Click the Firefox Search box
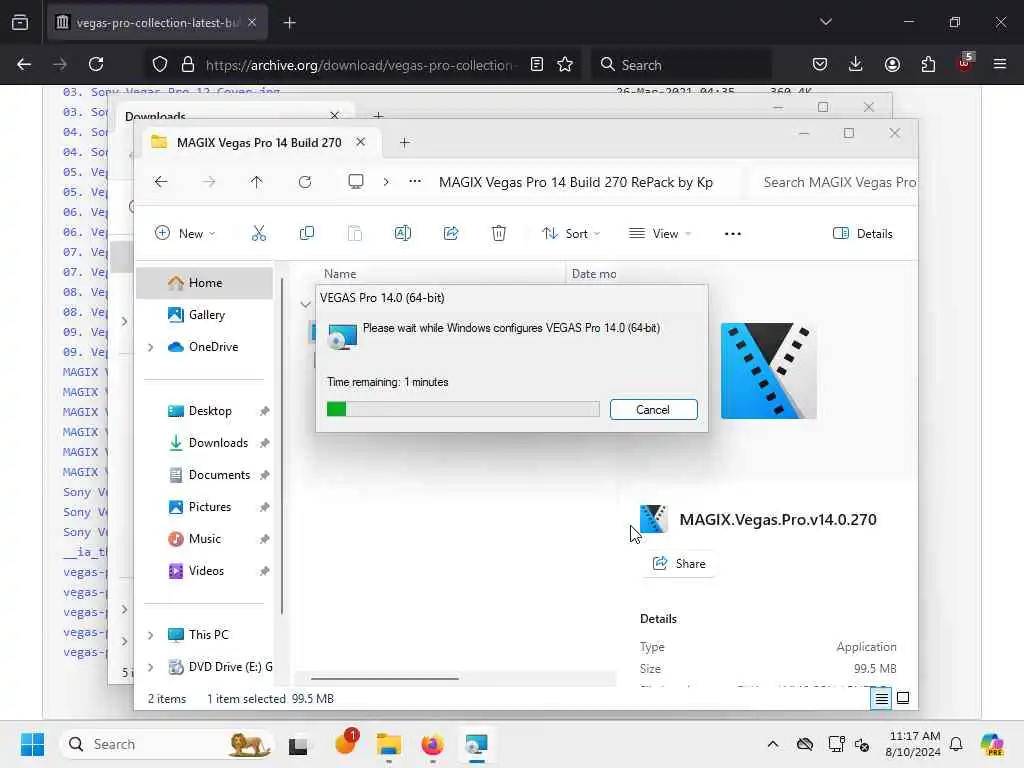1024x768 pixels. pos(681,65)
